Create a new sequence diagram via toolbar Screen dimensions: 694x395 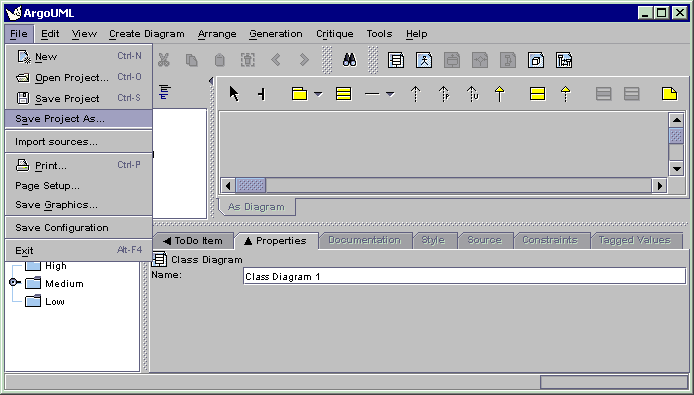(564, 60)
